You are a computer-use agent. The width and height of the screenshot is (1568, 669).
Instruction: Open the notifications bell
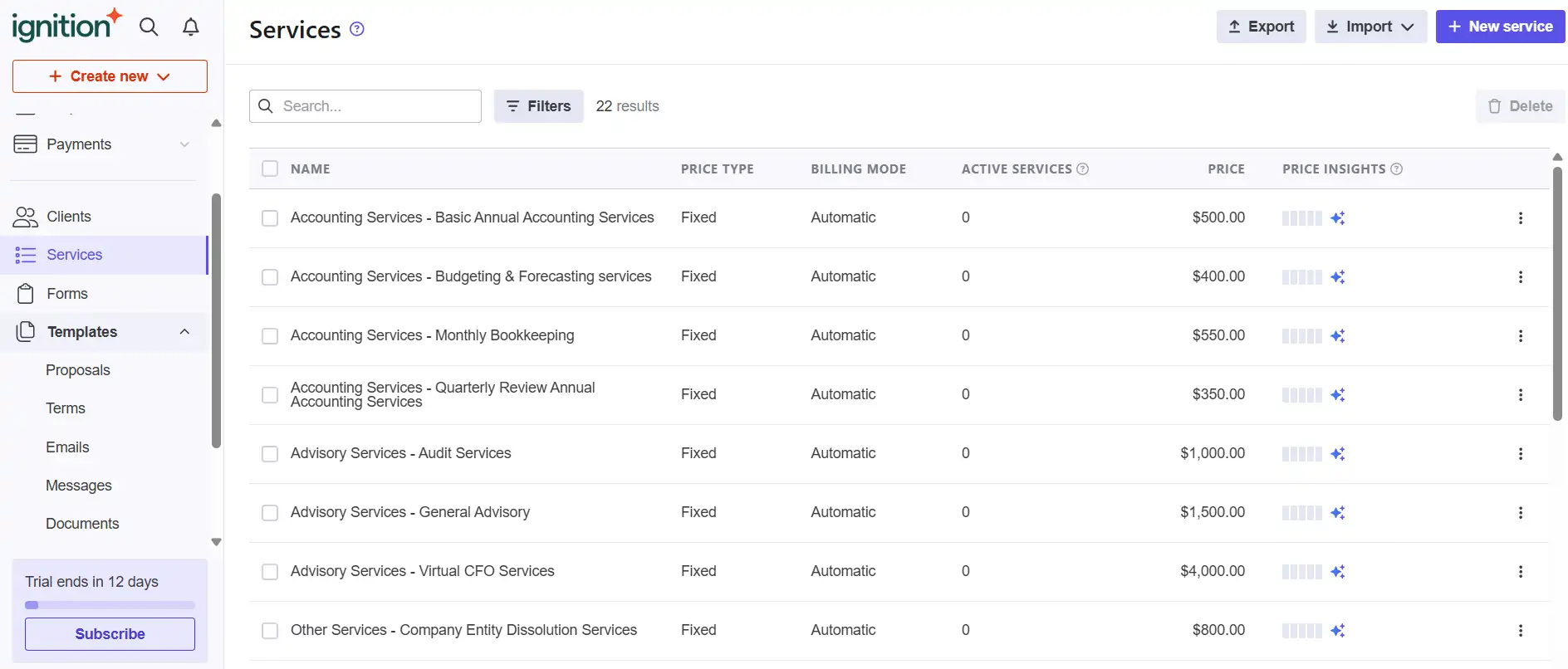point(191,27)
